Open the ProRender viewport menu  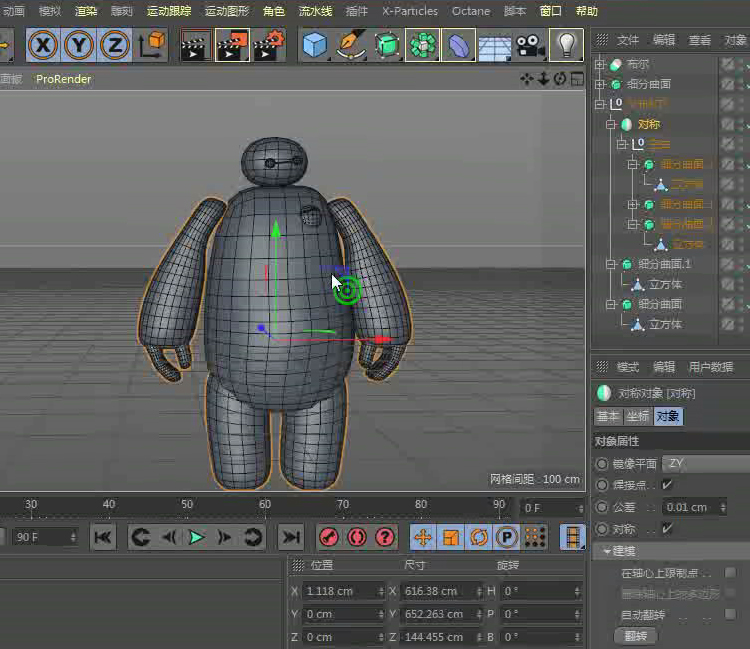tap(64, 79)
